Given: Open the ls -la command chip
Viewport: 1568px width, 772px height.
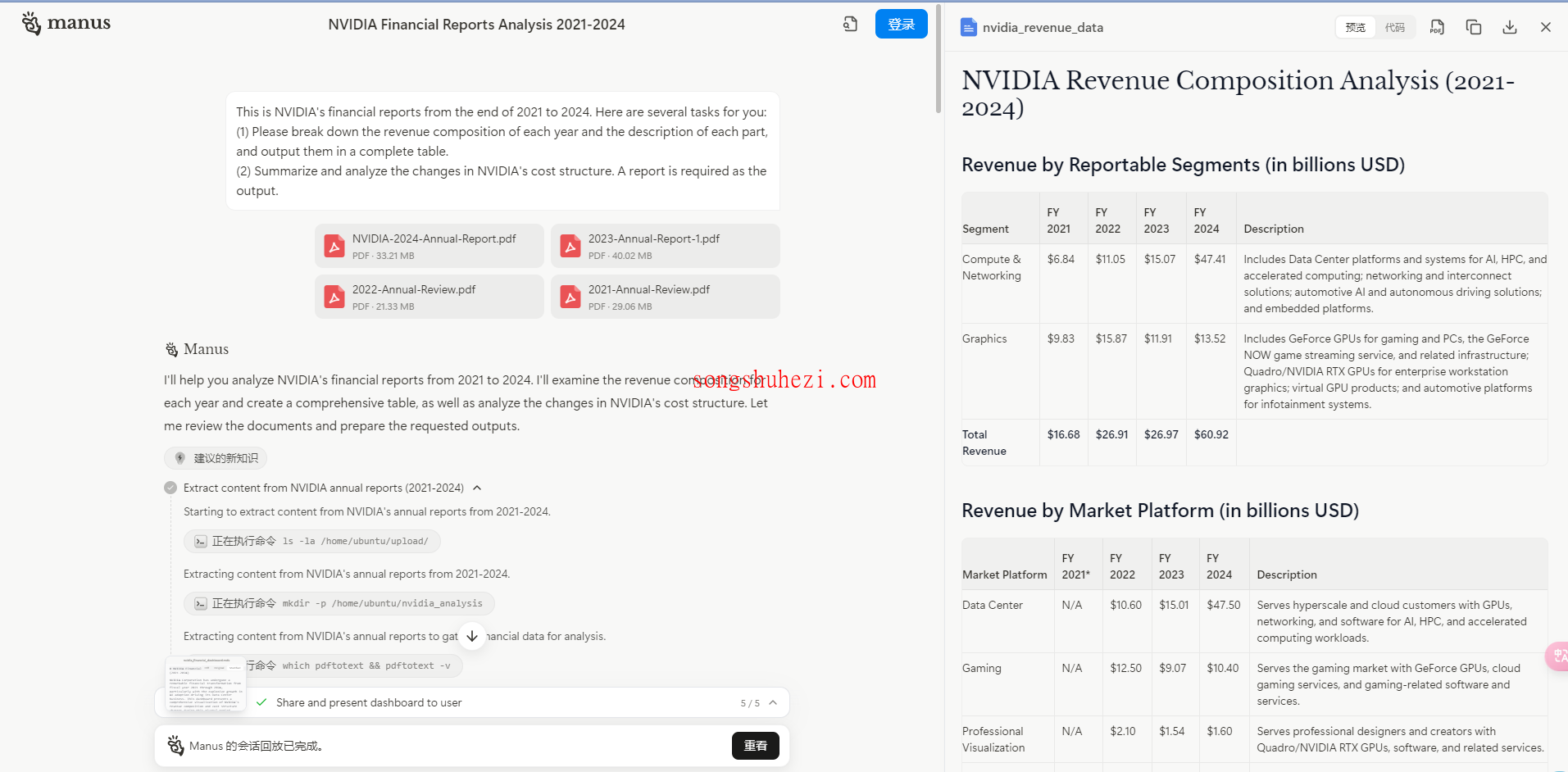Looking at the screenshot, I should tap(311, 541).
